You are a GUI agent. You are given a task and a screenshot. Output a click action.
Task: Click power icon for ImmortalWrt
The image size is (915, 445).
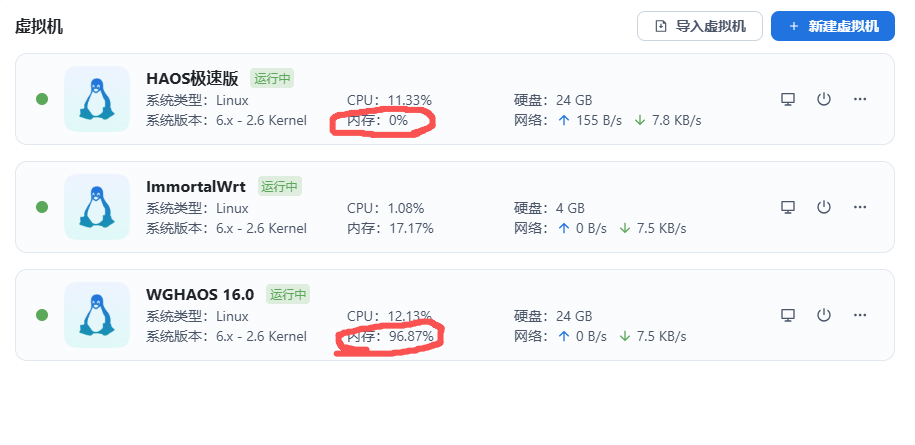[x=824, y=207]
